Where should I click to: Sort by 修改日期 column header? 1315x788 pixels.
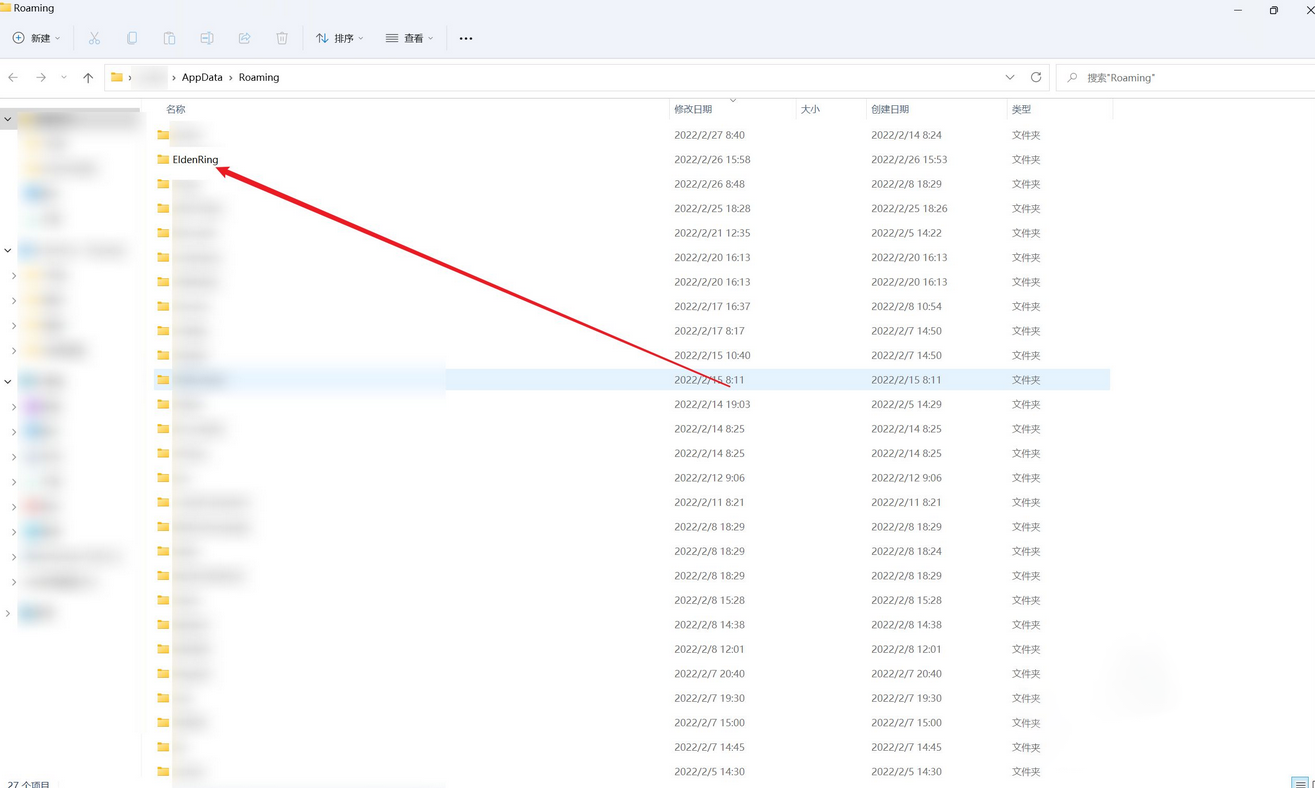click(x=693, y=109)
